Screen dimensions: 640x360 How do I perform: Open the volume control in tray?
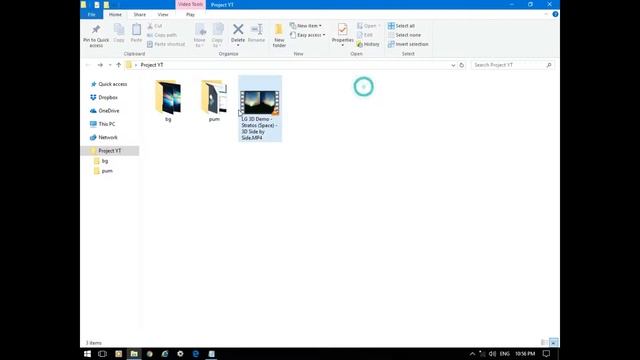(x=492, y=353)
